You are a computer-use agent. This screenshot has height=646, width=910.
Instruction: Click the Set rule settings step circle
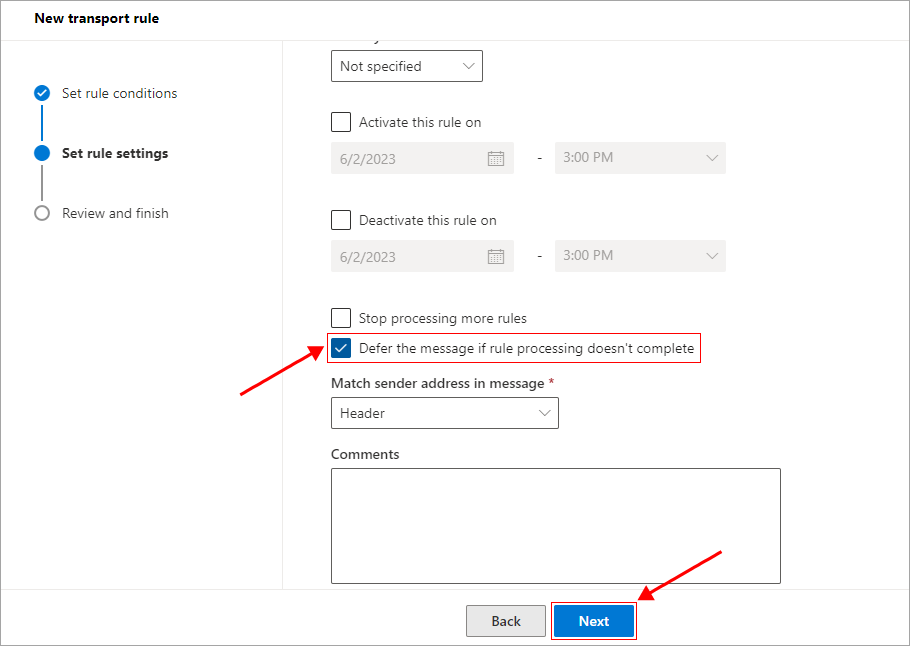pos(41,153)
